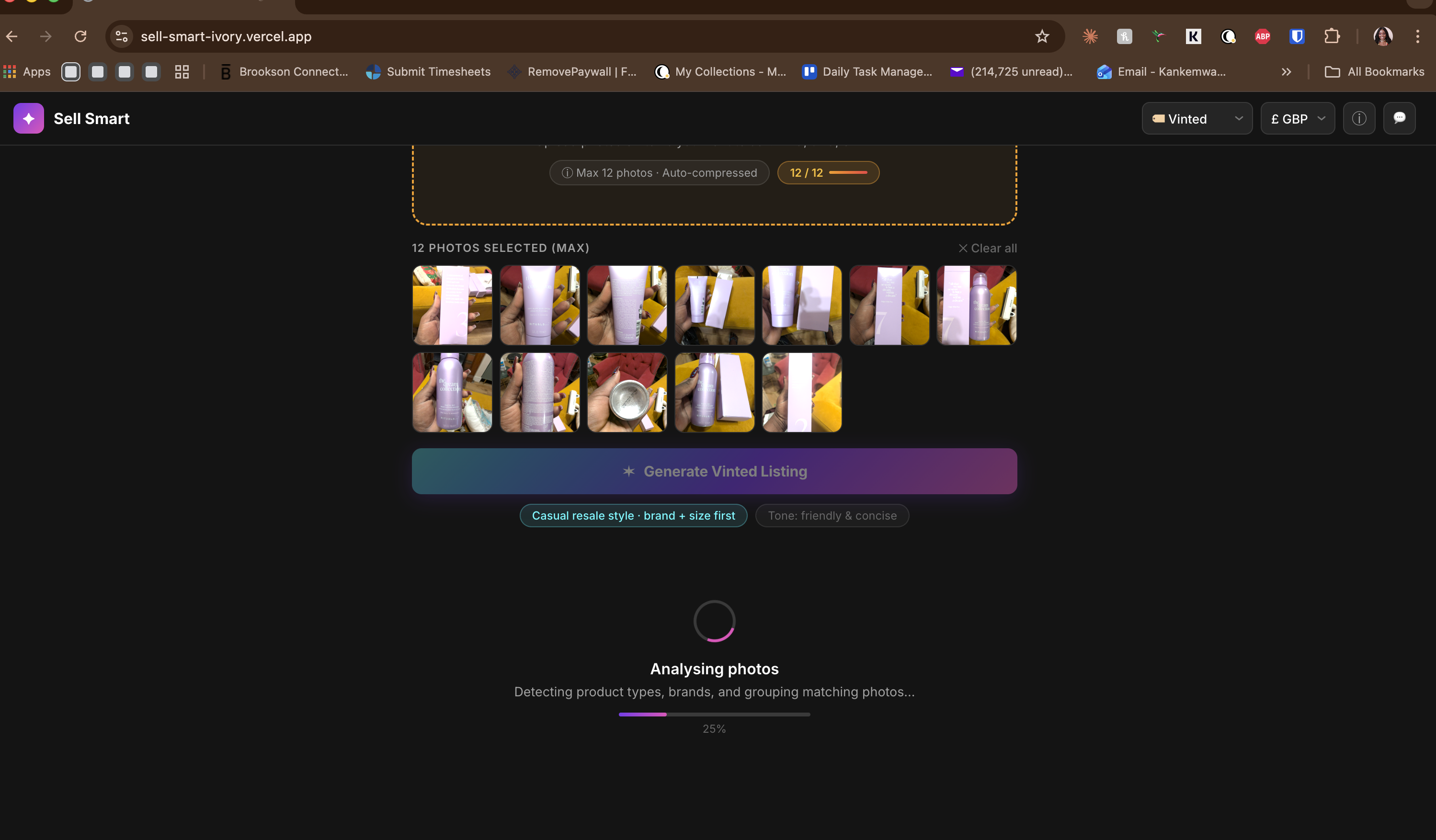
Task: Expand the hidden bookmarks overflow chevron
Action: point(1286,72)
